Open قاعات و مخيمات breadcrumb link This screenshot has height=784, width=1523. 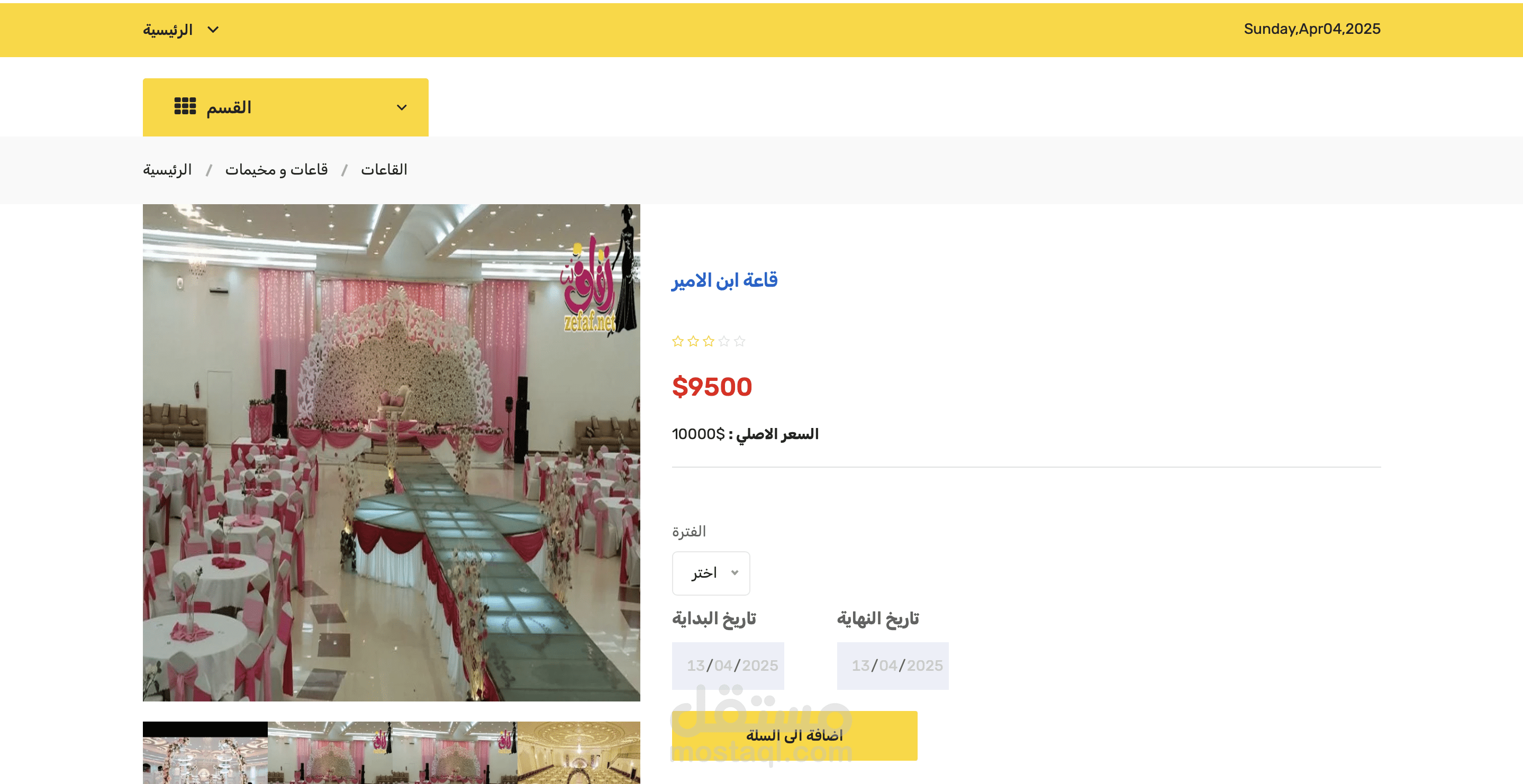tap(276, 170)
